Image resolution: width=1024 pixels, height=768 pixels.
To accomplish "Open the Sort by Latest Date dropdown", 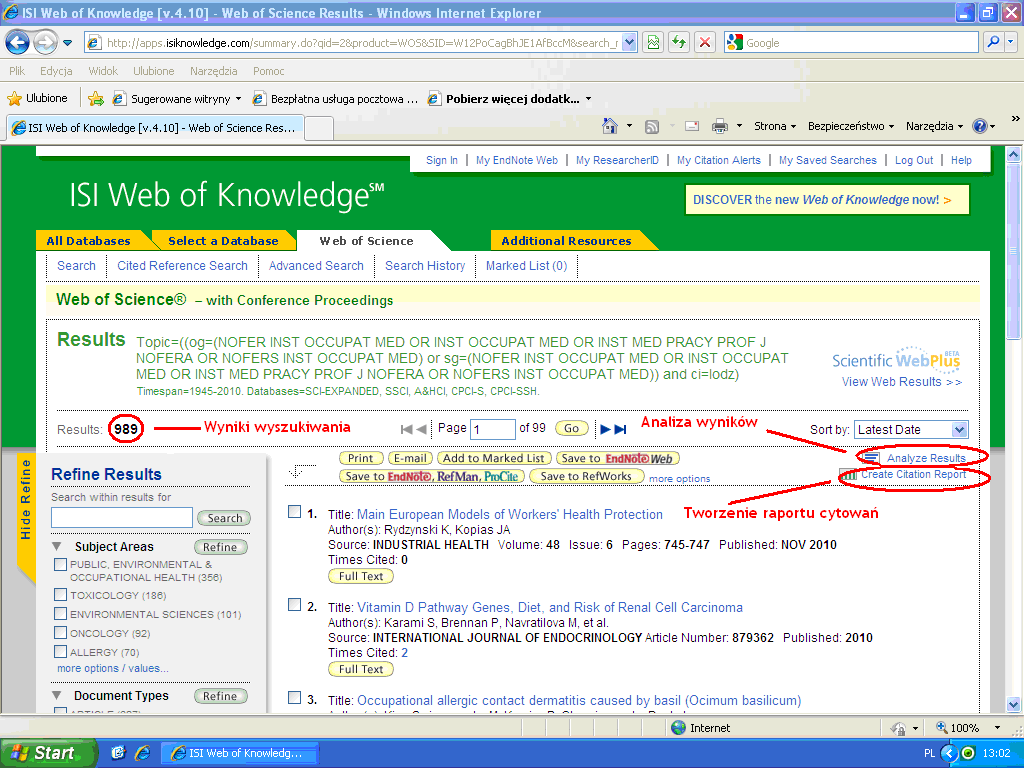I will (911, 430).
